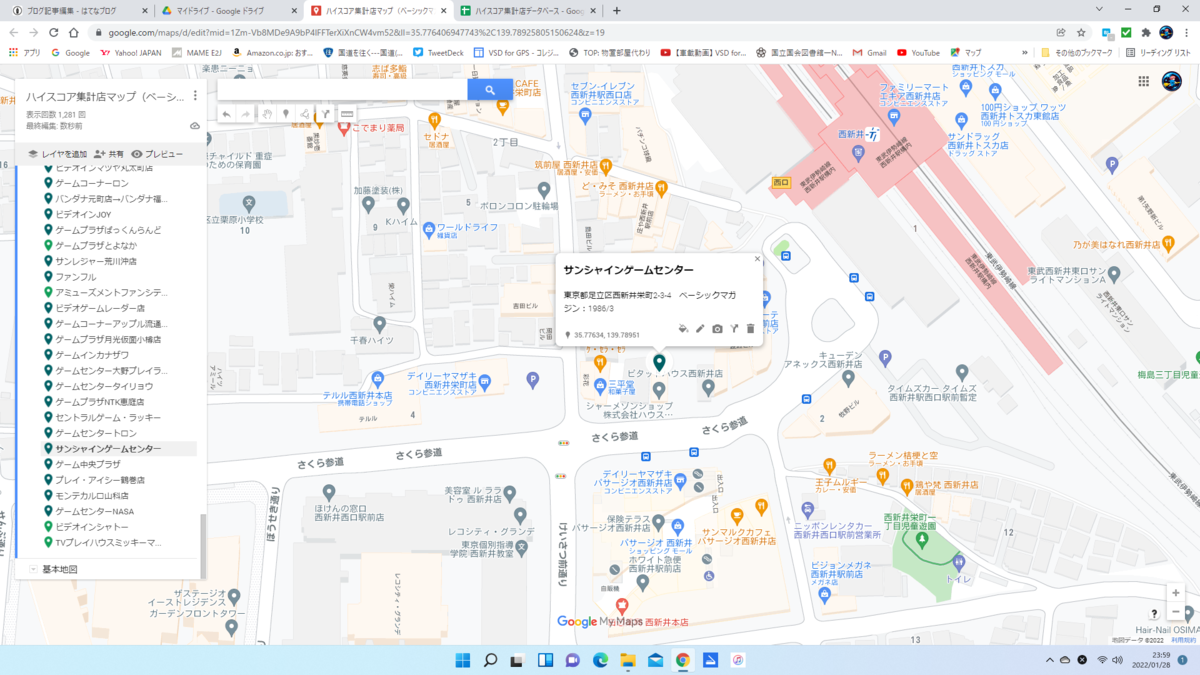Open the style paint bucket in the info popup

point(683,328)
